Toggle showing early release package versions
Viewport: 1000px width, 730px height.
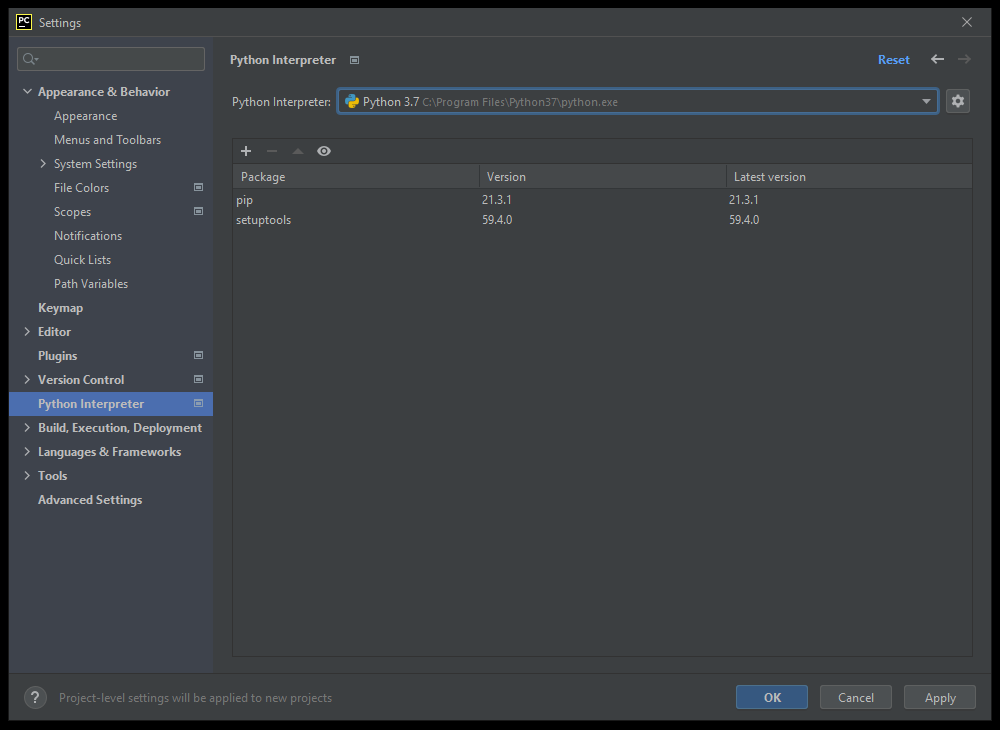[x=323, y=151]
